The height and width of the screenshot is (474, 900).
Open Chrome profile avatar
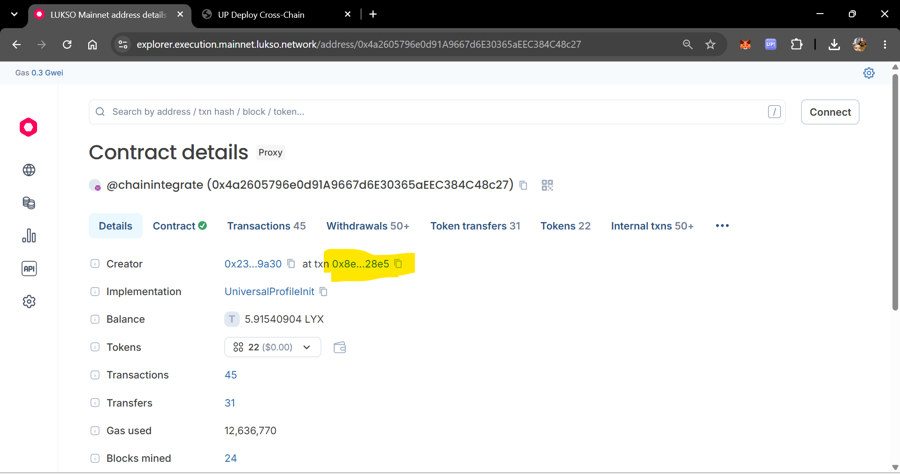[859, 44]
